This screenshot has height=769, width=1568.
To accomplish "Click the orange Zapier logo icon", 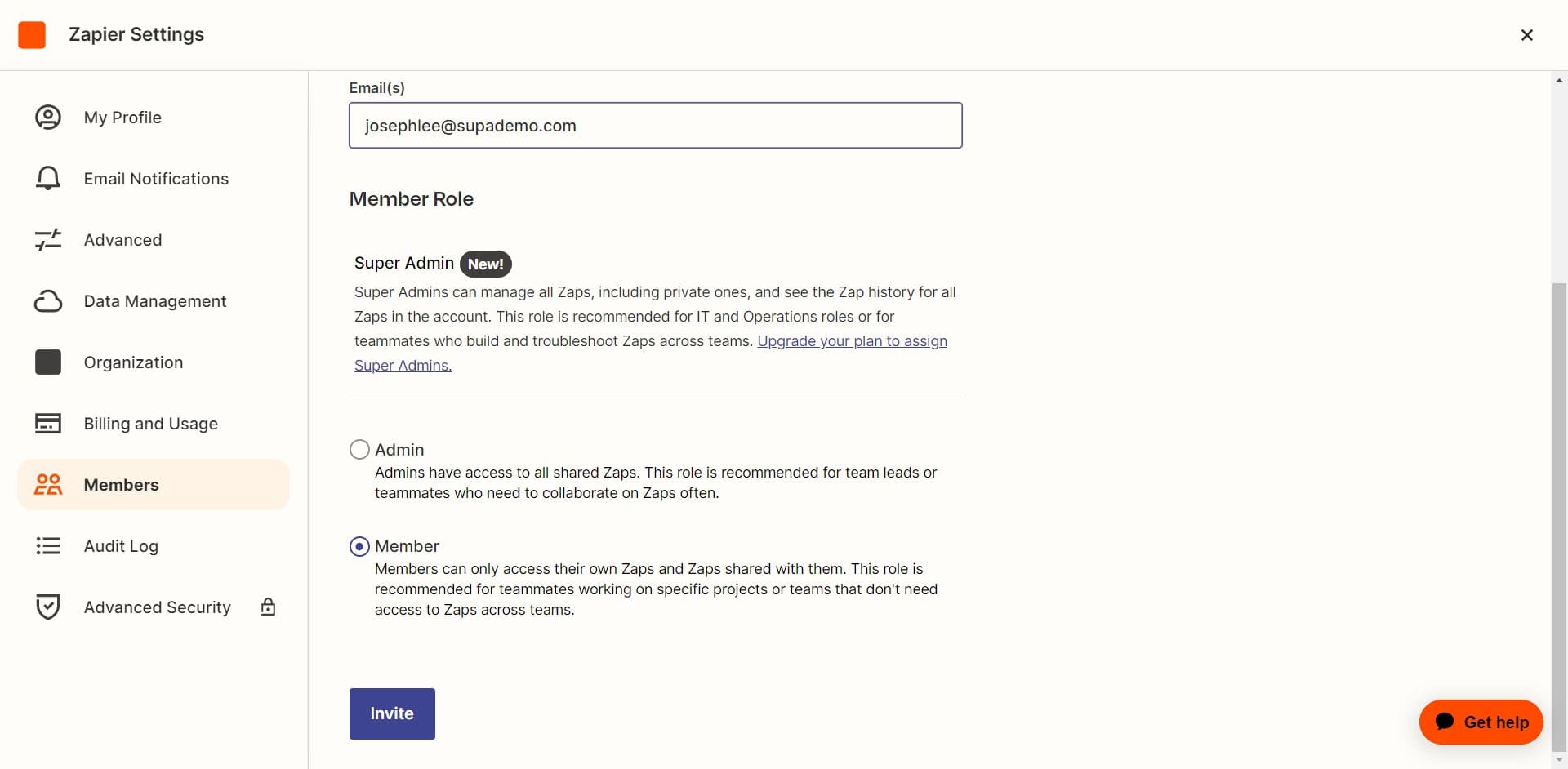I will [32, 35].
